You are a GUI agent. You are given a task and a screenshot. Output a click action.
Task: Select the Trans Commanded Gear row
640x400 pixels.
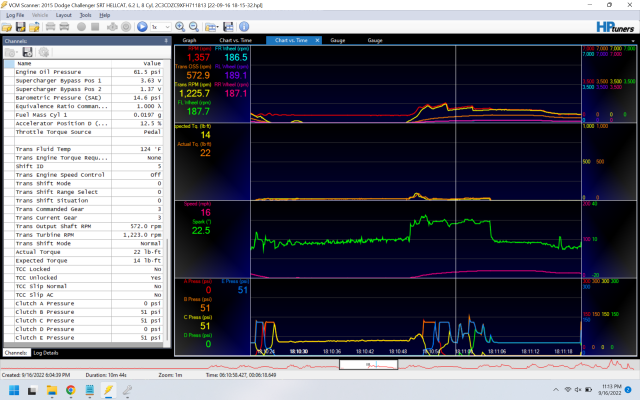coord(83,209)
